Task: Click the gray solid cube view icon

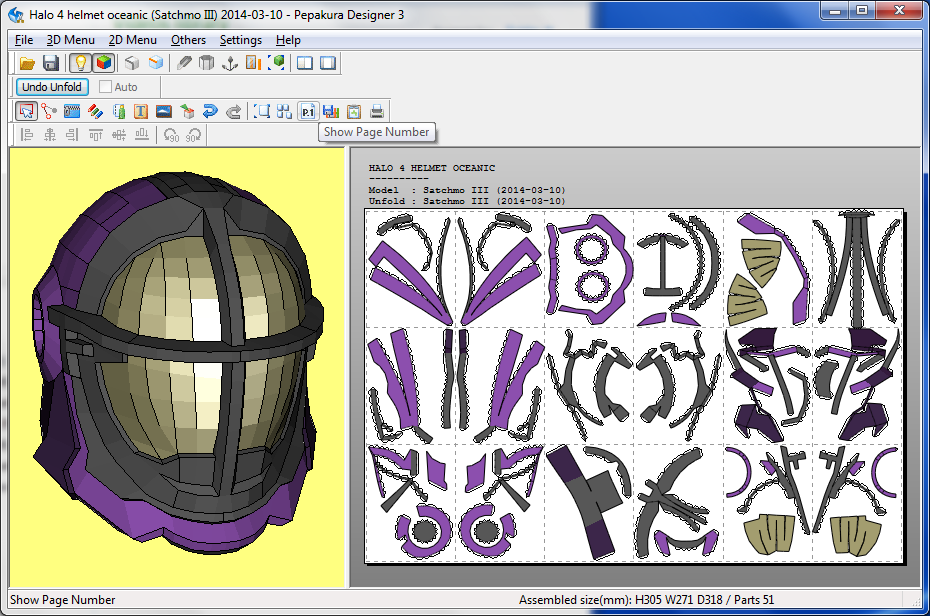Action: coord(132,63)
